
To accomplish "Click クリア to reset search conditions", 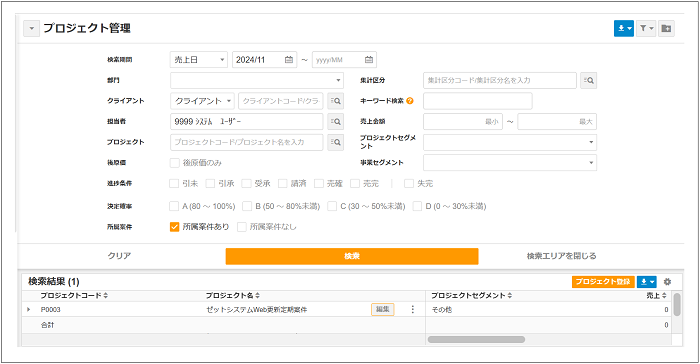I will (x=119, y=256).
